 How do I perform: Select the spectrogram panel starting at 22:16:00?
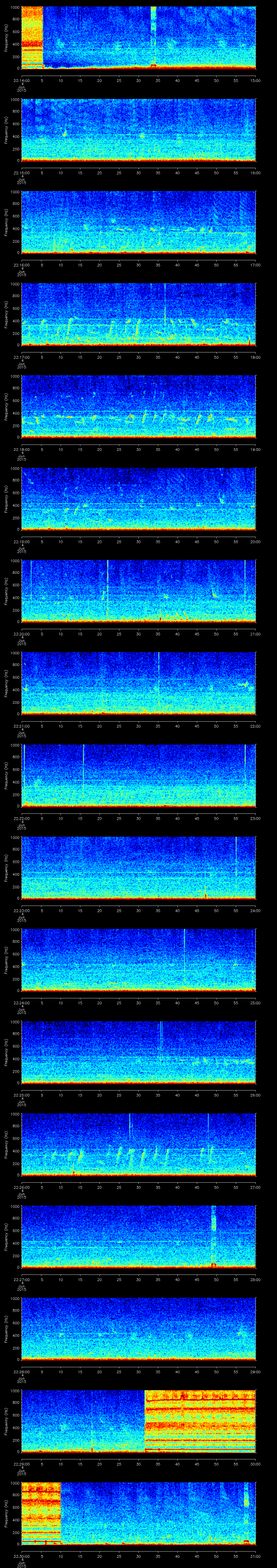pyautogui.click(x=139, y=222)
